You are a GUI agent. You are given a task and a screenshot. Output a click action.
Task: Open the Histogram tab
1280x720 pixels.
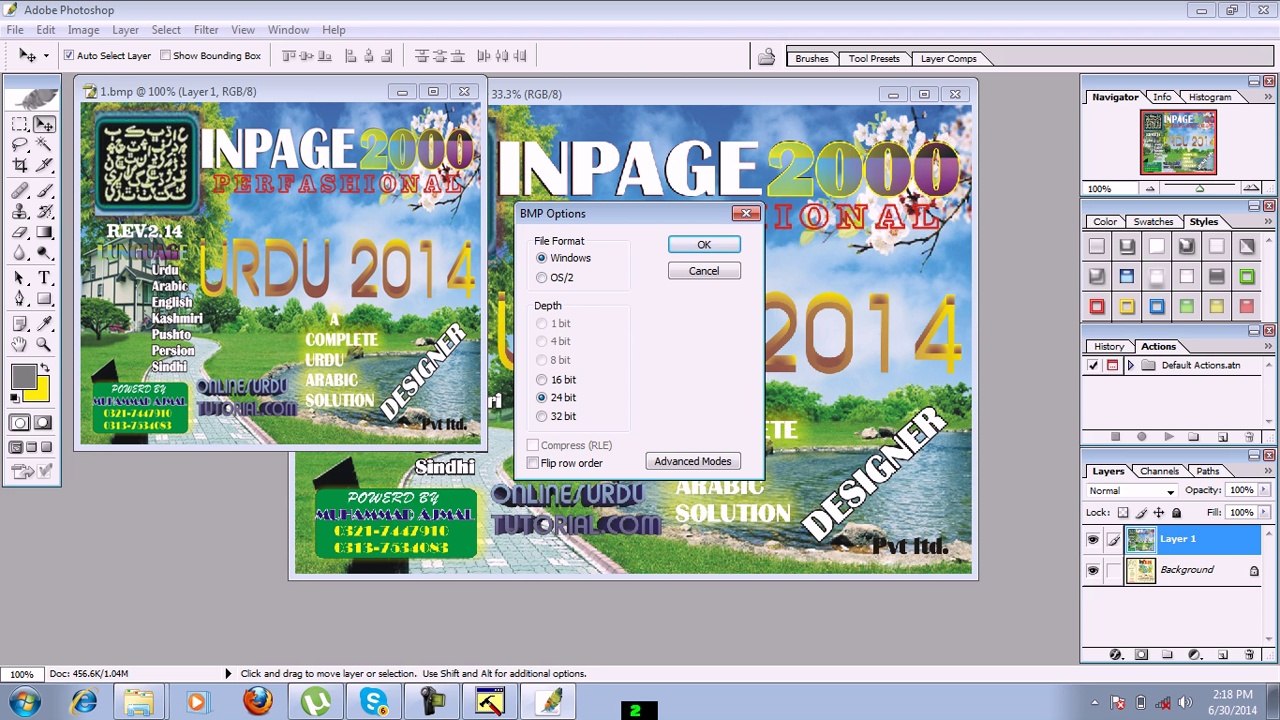pyautogui.click(x=1210, y=97)
